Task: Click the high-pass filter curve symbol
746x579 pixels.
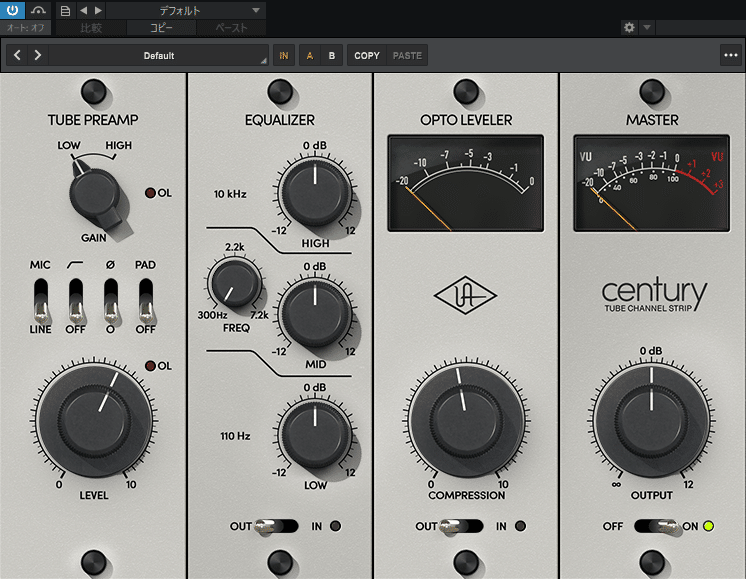Action: [75, 265]
